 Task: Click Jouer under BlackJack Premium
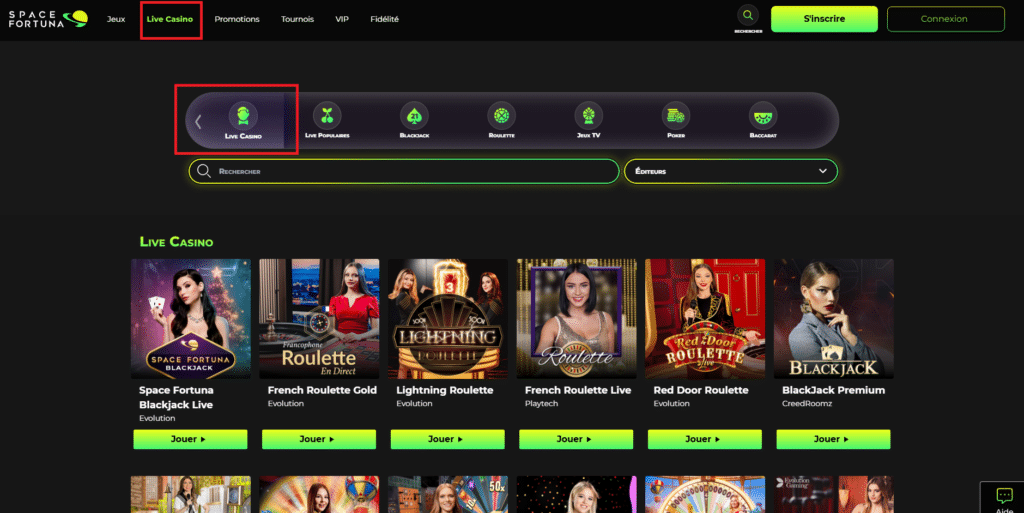point(833,439)
